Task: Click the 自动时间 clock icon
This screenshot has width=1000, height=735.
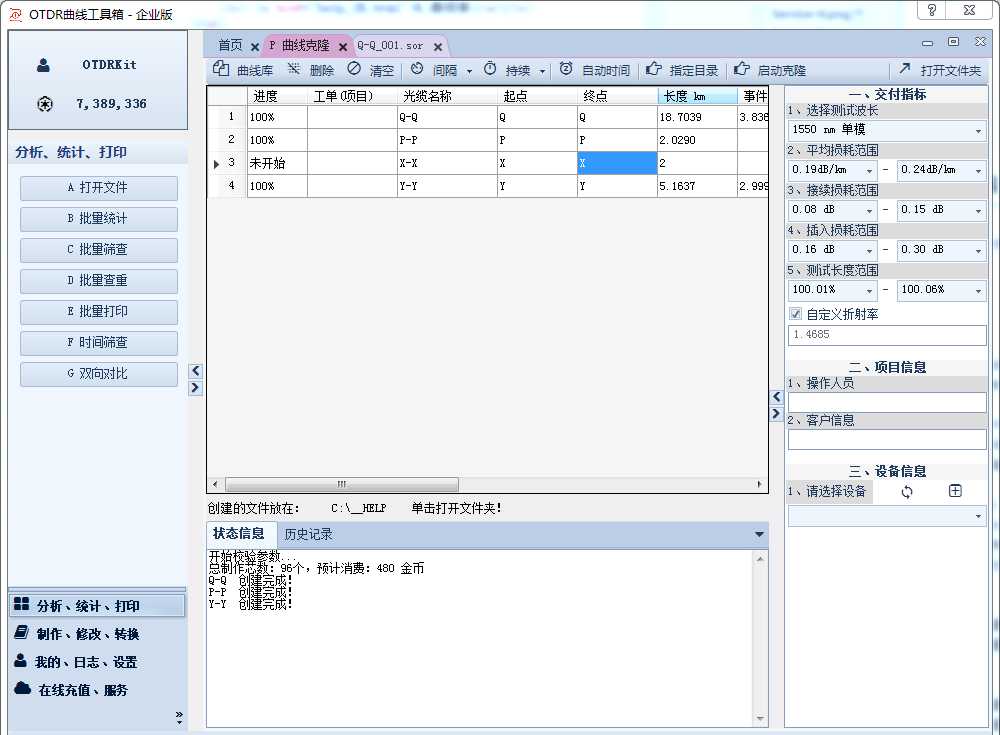Action: pos(566,70)
